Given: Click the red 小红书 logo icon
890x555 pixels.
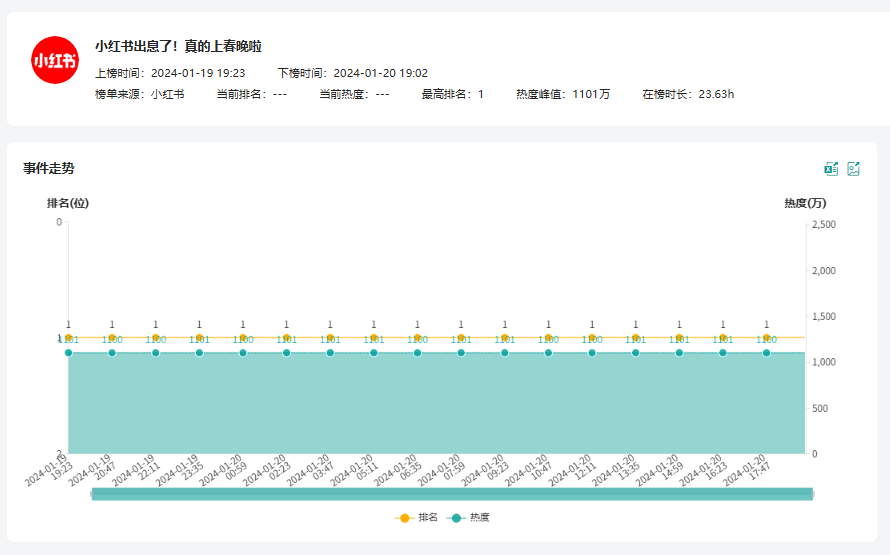Looking at the screenshot, I should (55, 60).
